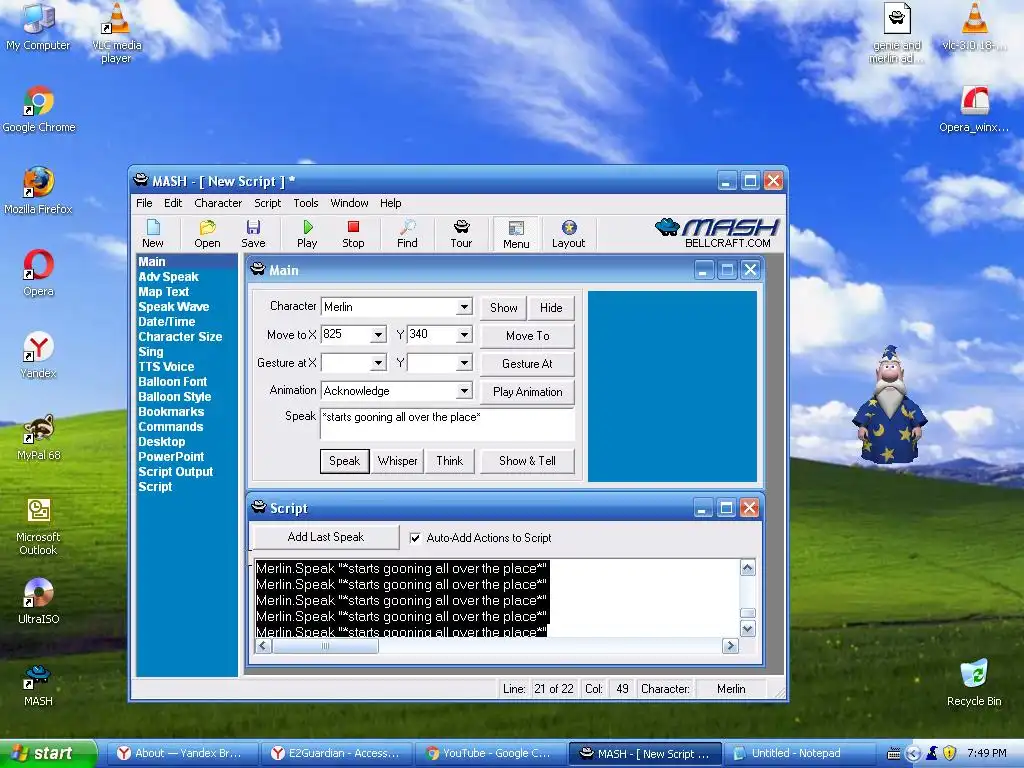Select Script Output in the sidebar
1024x768 pixels.
tap(176, 472)
